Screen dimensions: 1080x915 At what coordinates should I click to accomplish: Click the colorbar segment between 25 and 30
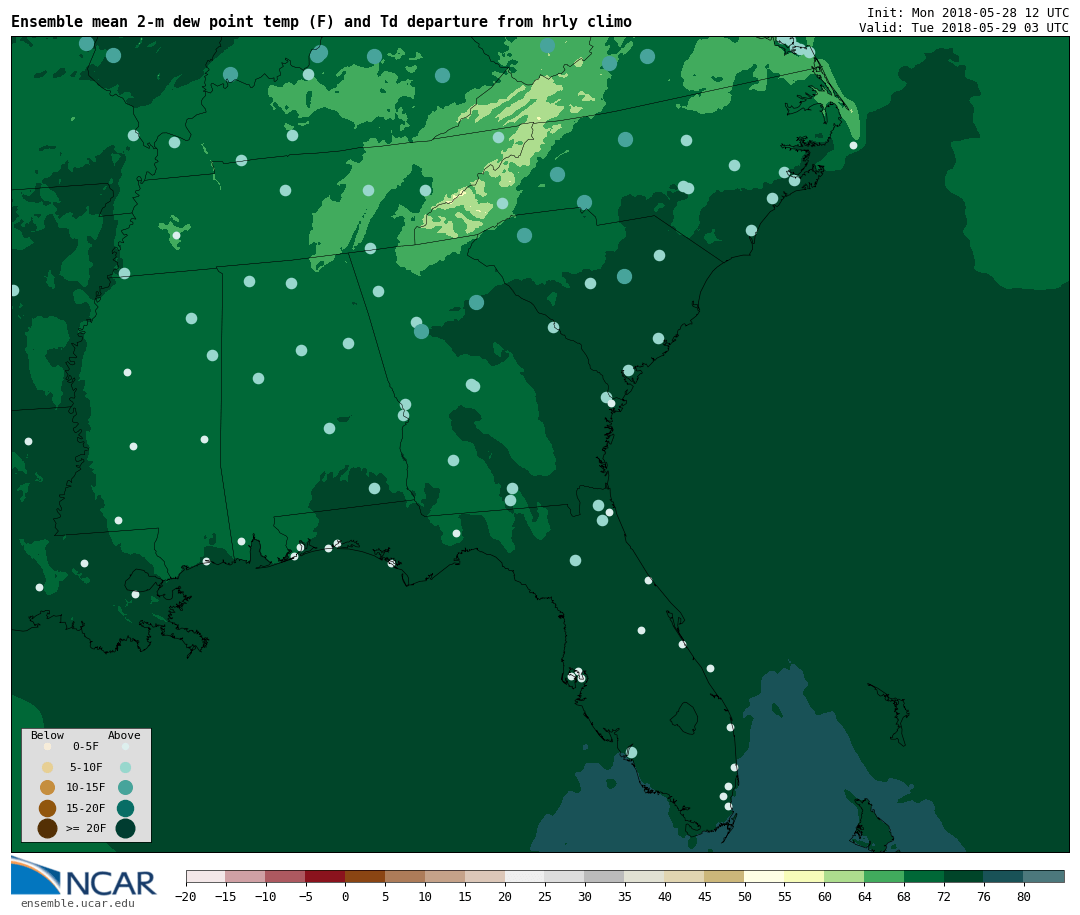point(564,876)
